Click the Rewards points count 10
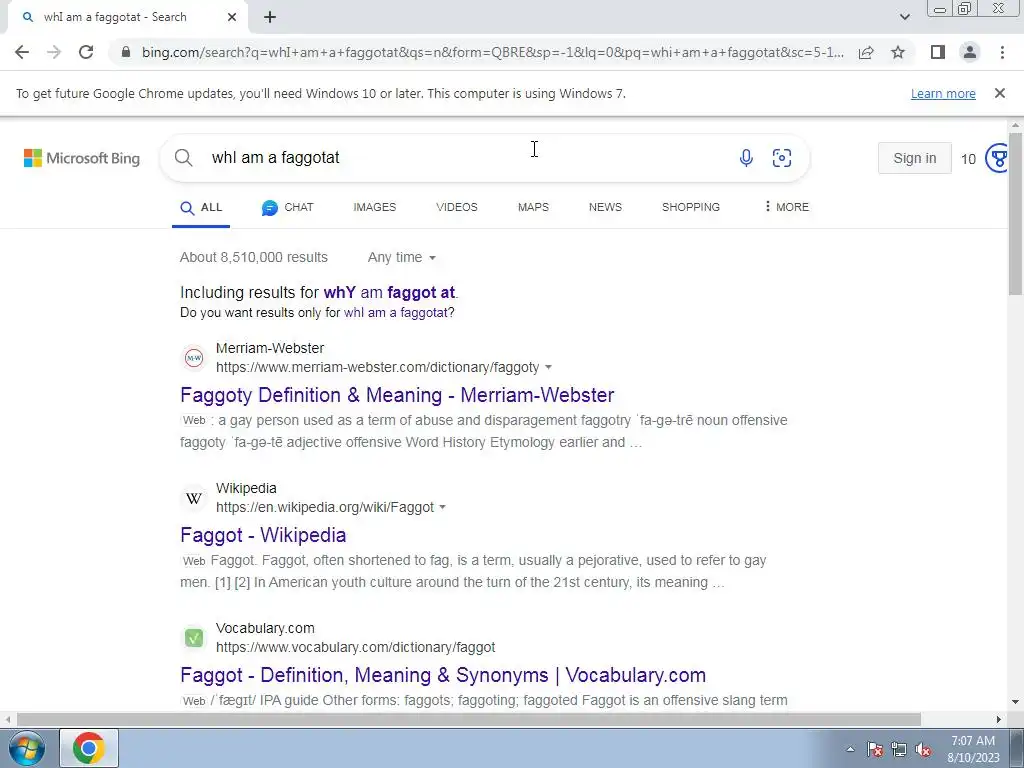1024x768 pixels. [968, 159]
